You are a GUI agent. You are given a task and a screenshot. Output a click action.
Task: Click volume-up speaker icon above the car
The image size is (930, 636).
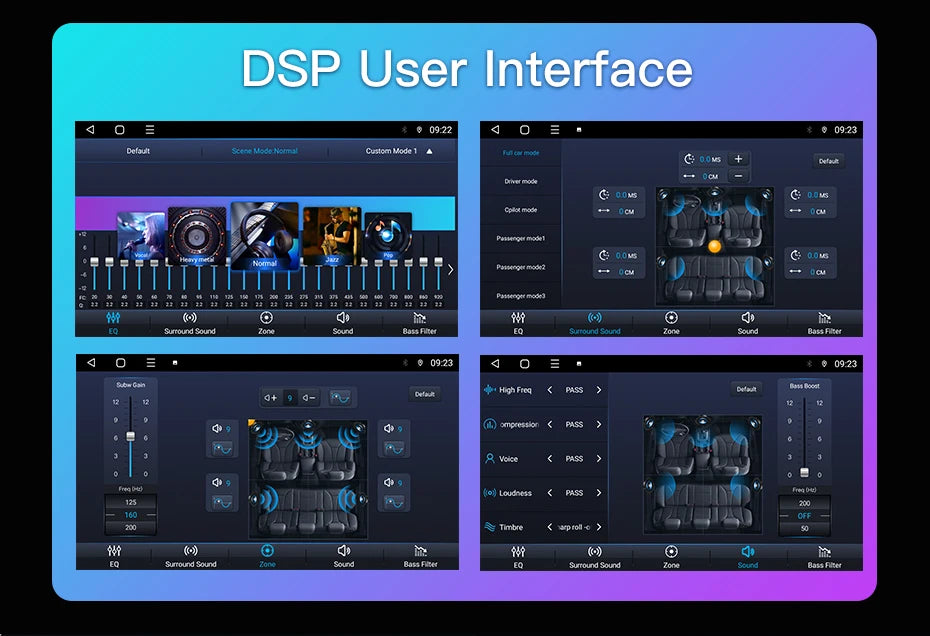[x=270, y=397]
